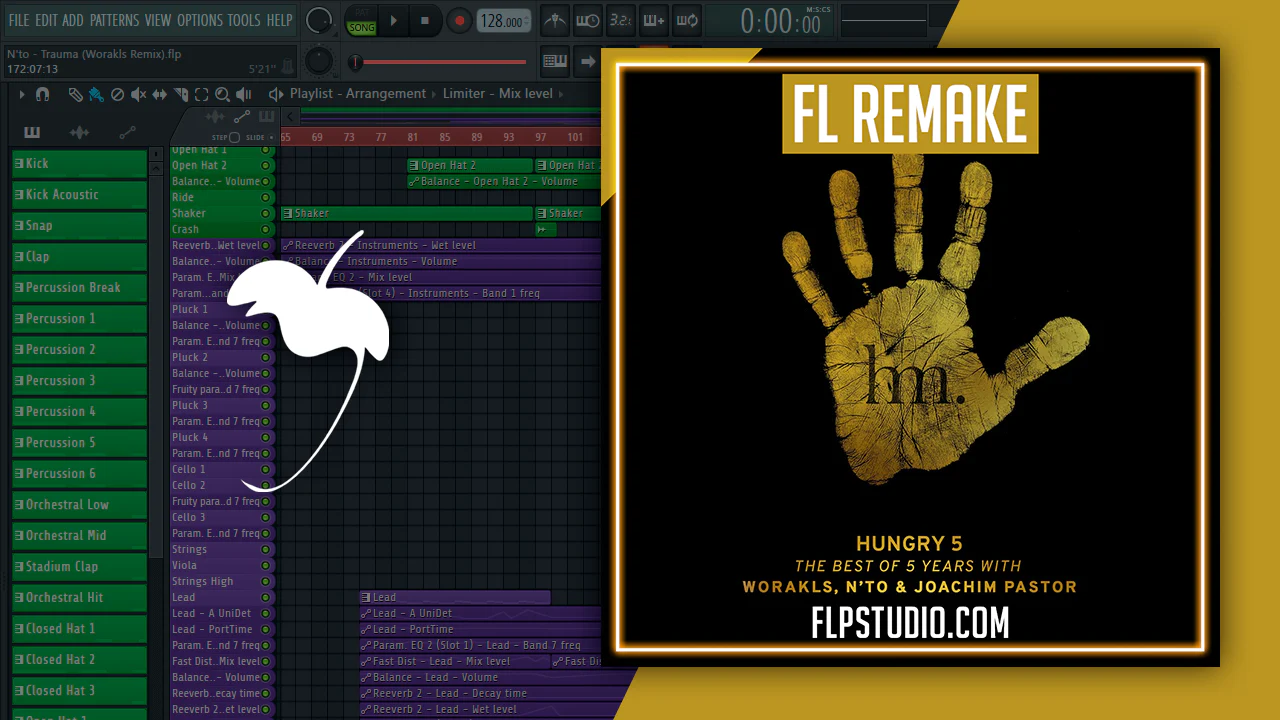
Task: Show automation clips in the picker panel
Action: click(x=127, y=132)
